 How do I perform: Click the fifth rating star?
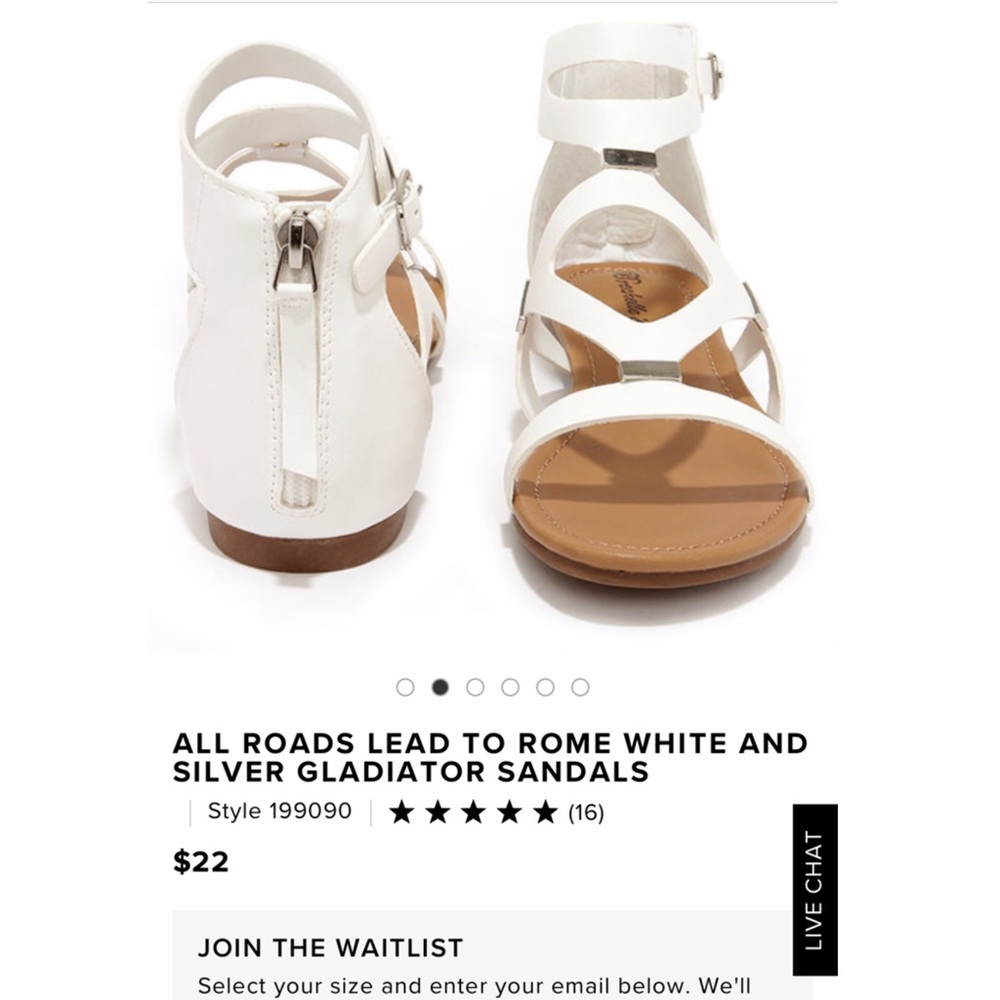pyautogui.click(x=545, y=812)
